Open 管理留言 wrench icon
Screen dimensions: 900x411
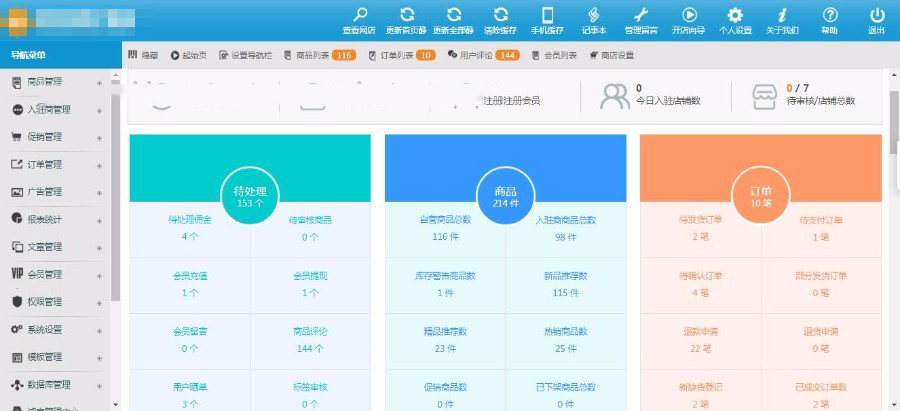(641, 14)
